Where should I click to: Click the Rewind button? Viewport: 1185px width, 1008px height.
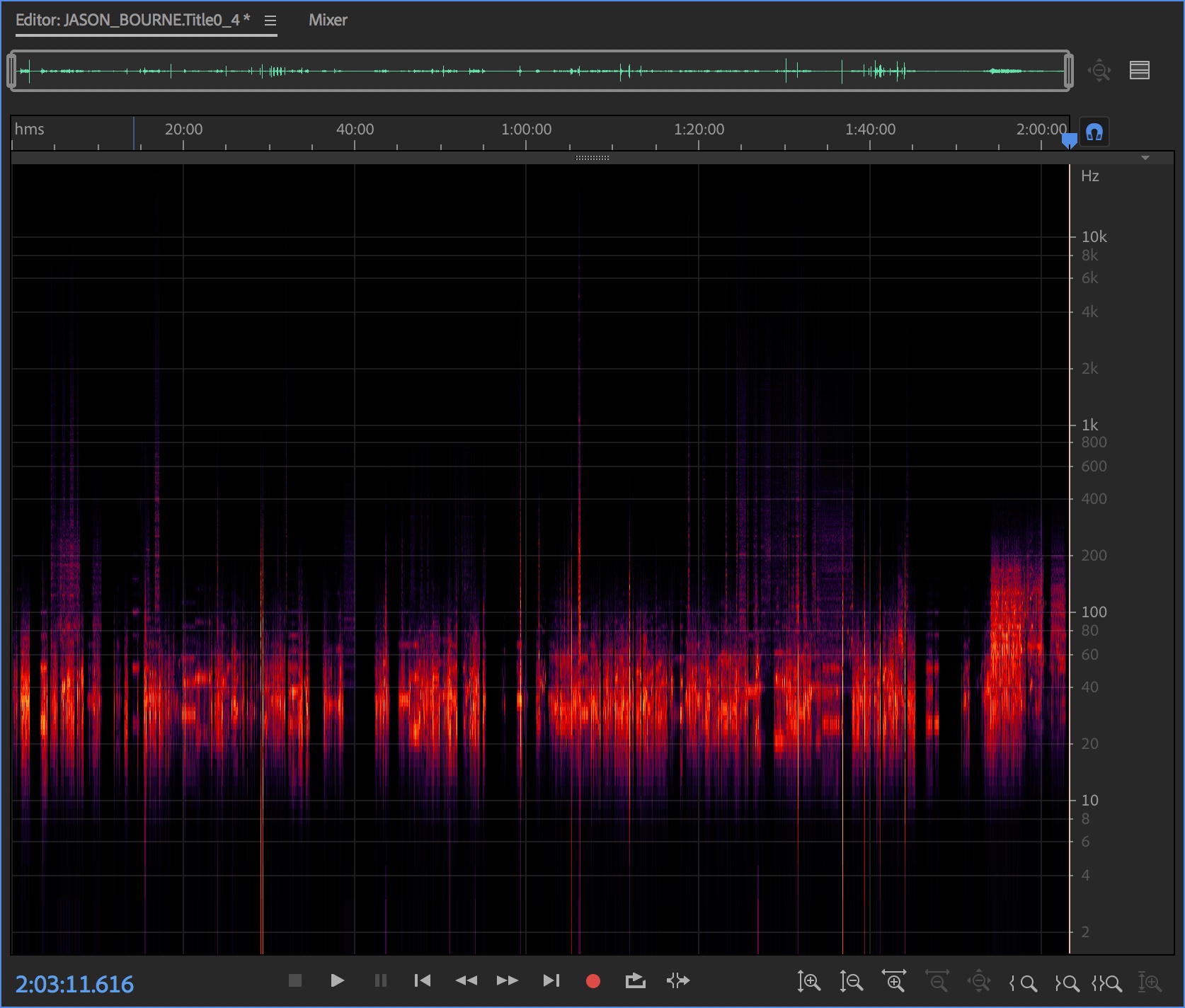tap(466, 980)
